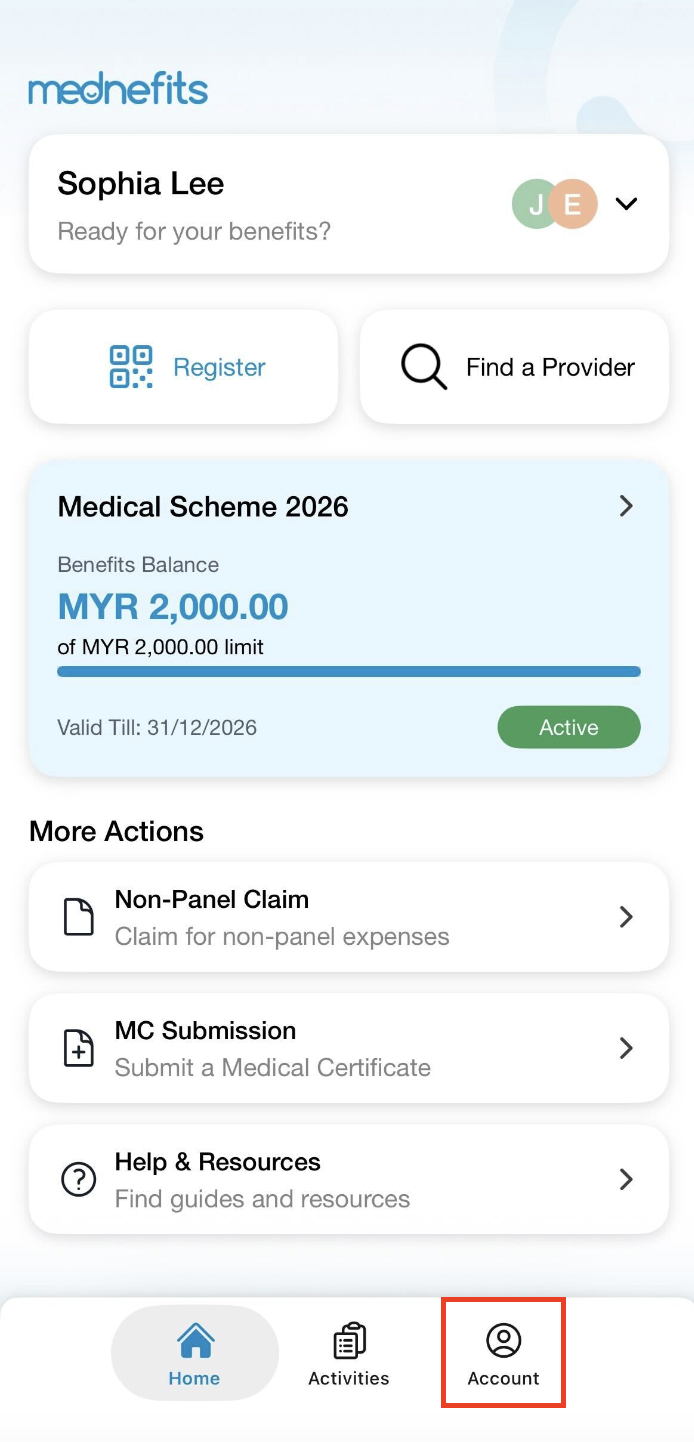Open MC Submission using right chevron
The height and width of the screenshot is (1442, 694).
(x=626, y=1048)
